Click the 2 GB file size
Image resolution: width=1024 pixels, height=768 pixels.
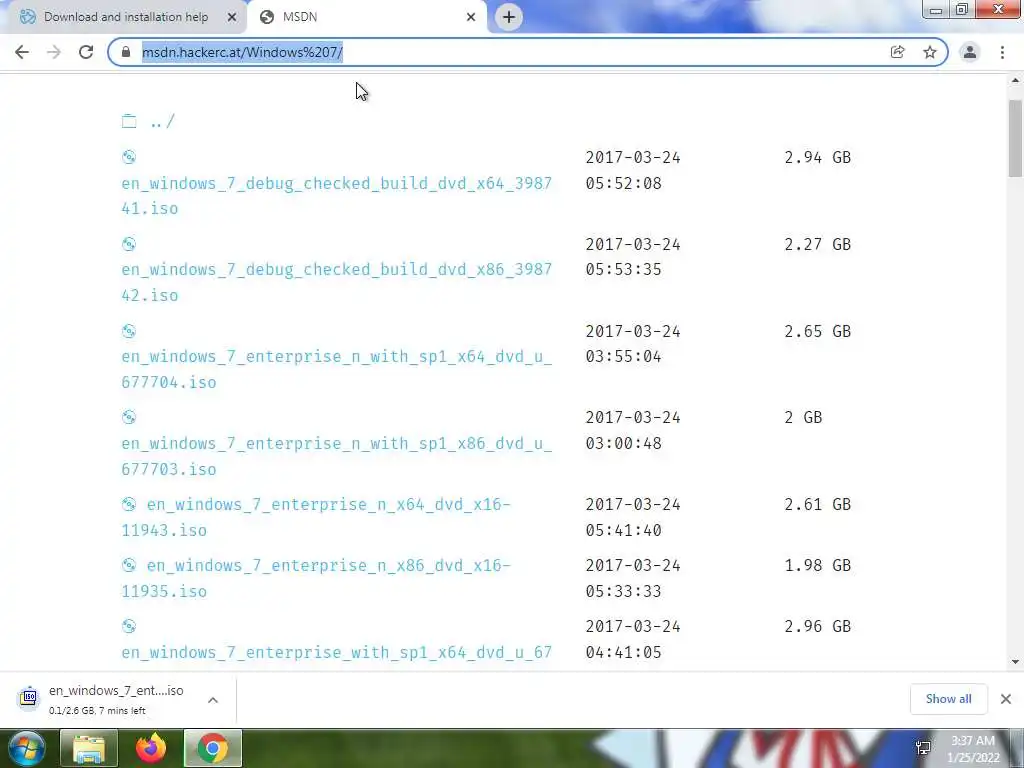pyautogui.click(x=803, y=417)
